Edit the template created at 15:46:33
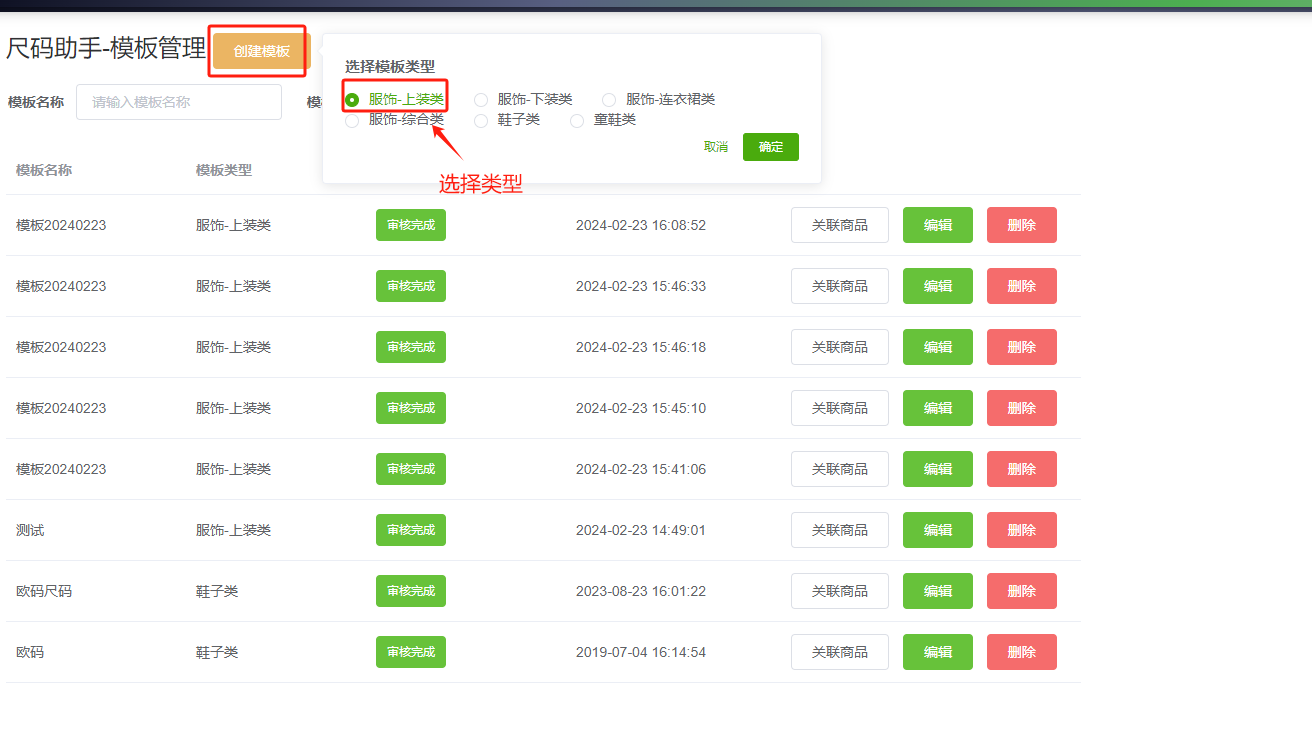The image size is (1312, 742). 937,286
